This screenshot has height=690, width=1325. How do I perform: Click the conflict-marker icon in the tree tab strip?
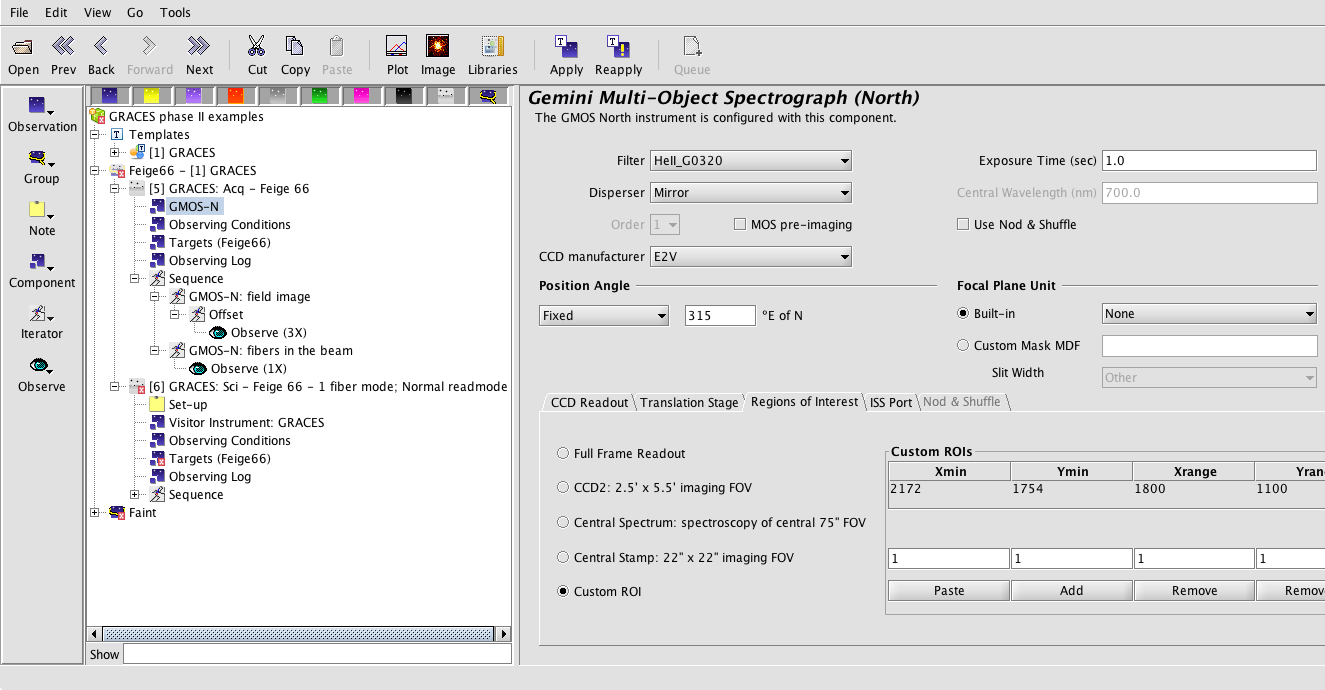click(489, 96)
